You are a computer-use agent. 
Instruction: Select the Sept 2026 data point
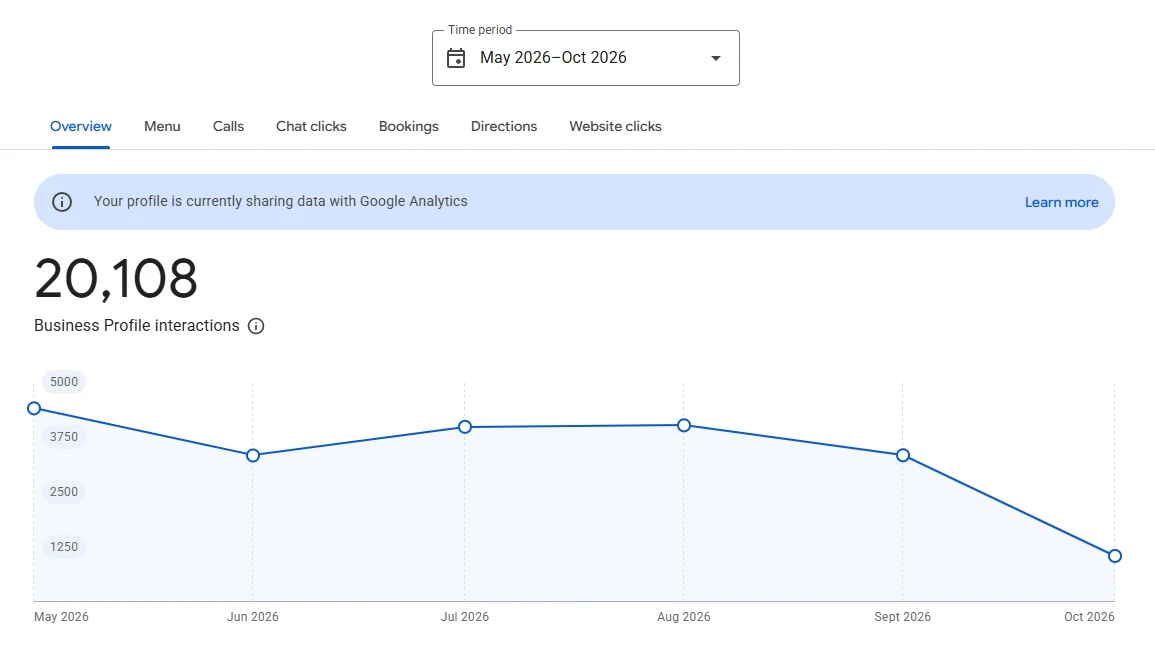coord(902,456)
